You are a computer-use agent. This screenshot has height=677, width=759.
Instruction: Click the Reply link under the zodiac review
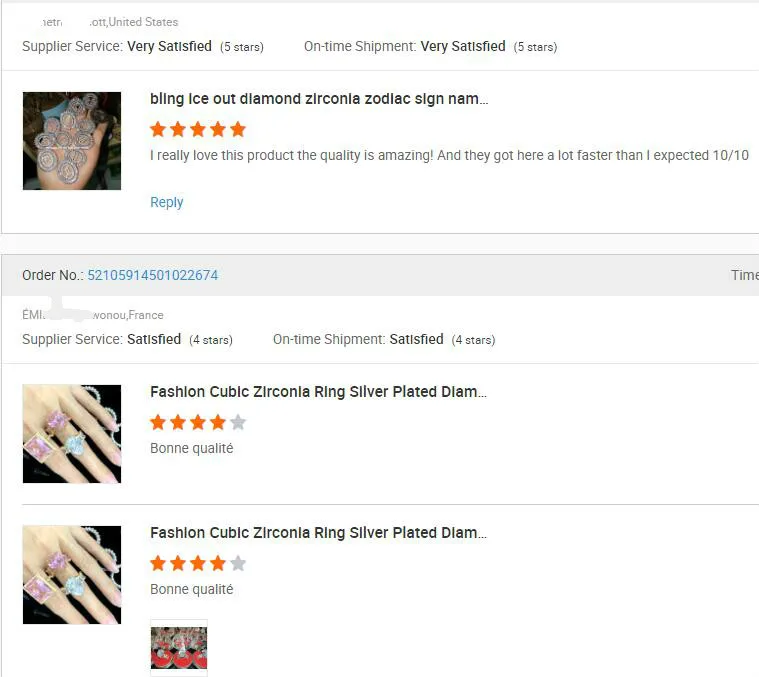click(166, 202)
